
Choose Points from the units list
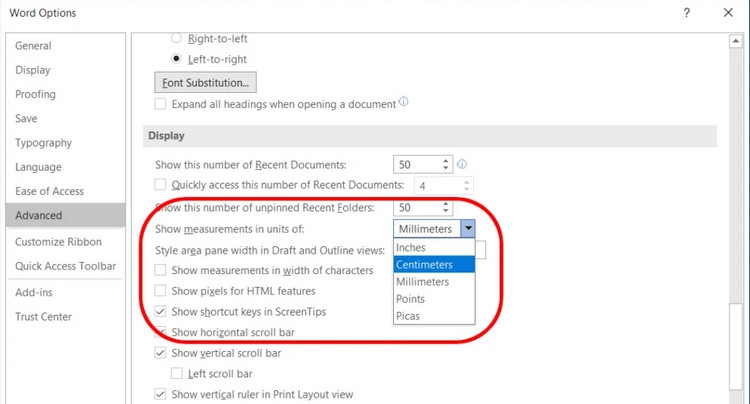click(x=434, y=299)
